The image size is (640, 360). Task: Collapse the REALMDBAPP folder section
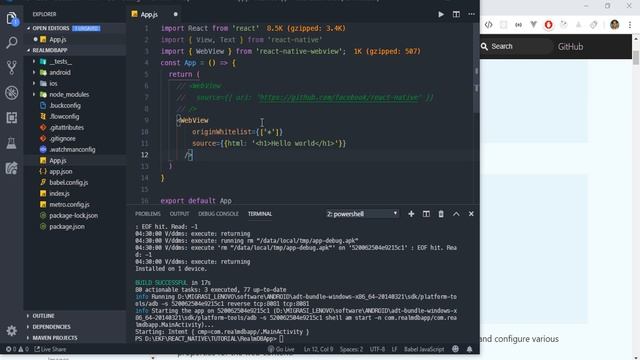pyautogui.click(x=75, y=50)
